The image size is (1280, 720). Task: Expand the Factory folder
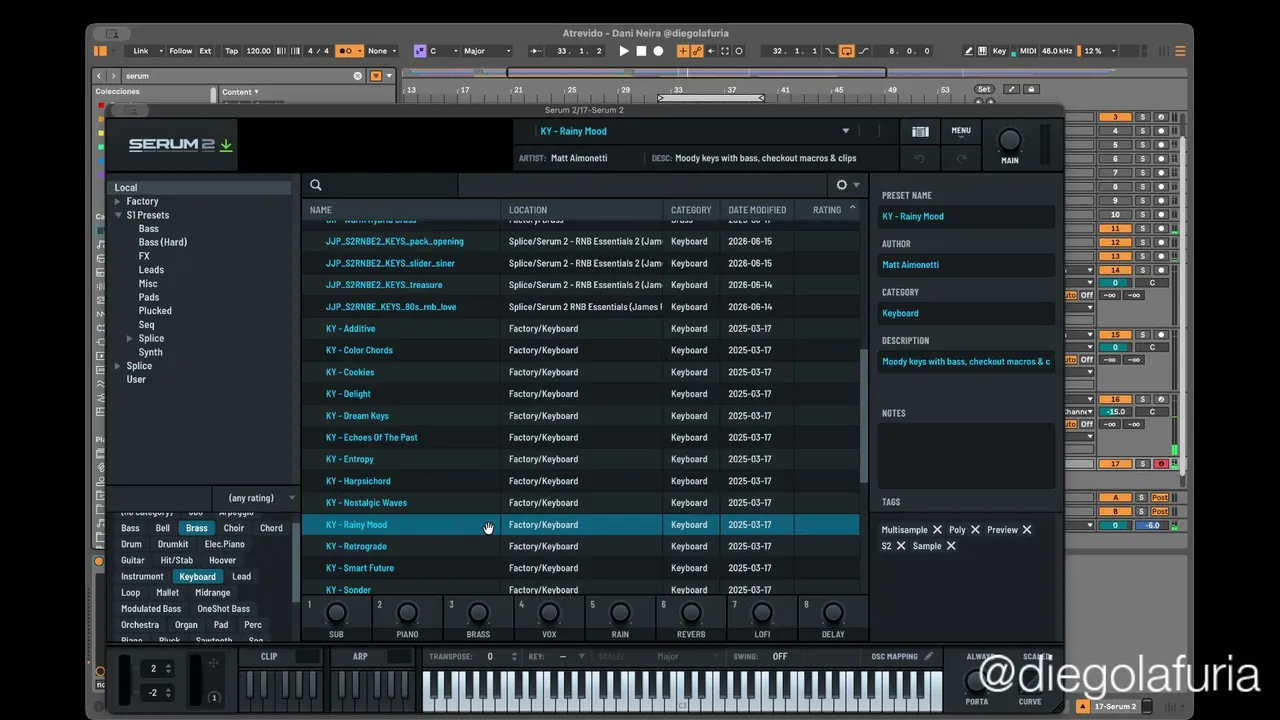click(118, 201)
